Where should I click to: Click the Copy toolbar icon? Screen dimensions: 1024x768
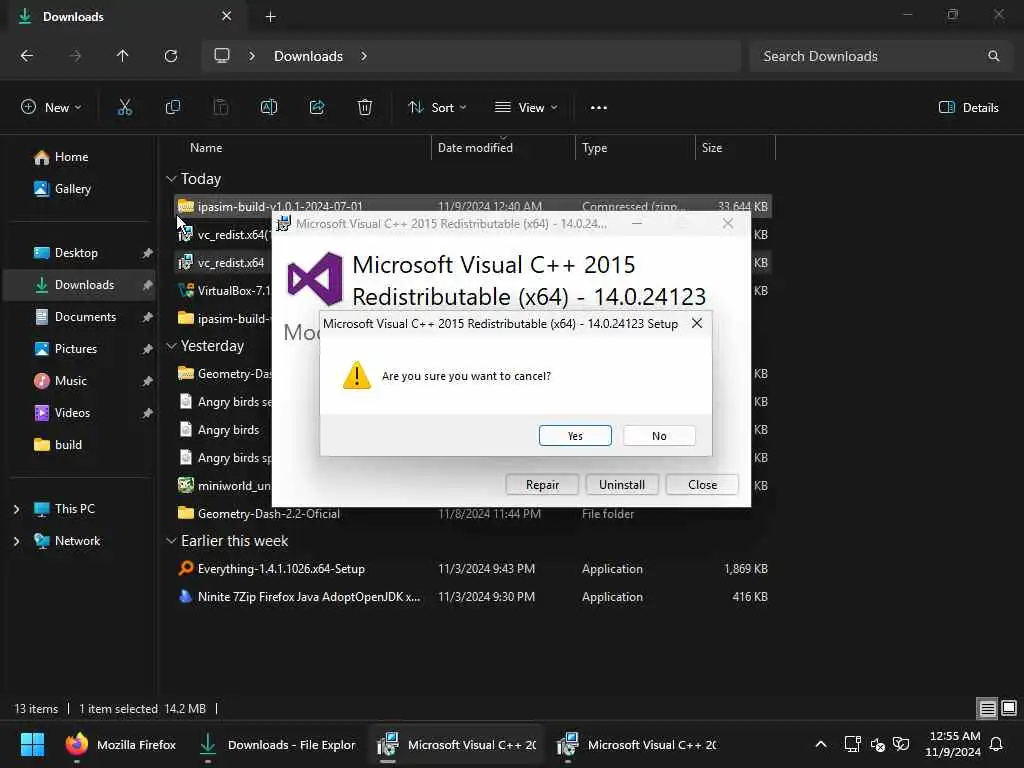[172, 108]
